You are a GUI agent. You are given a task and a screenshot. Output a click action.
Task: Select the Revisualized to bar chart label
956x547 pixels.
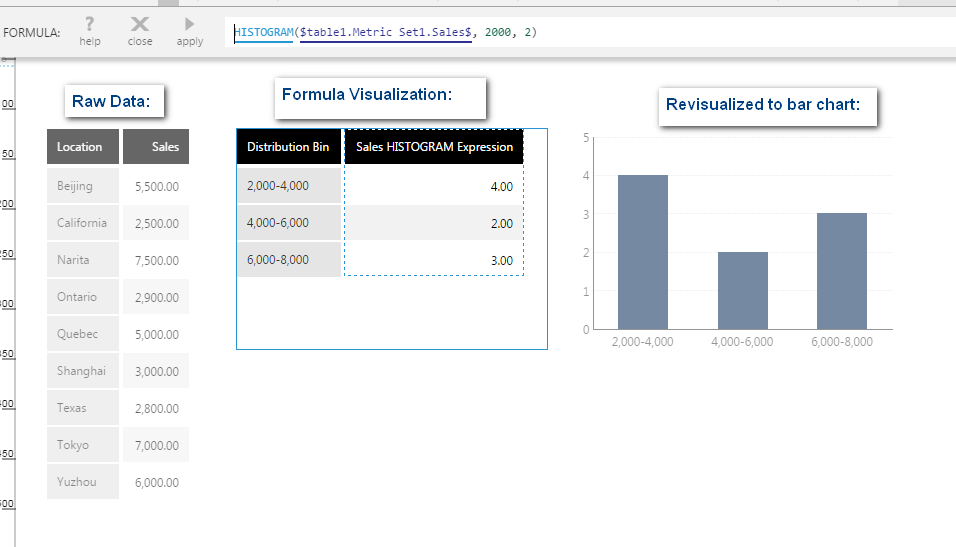coord(763,104)
